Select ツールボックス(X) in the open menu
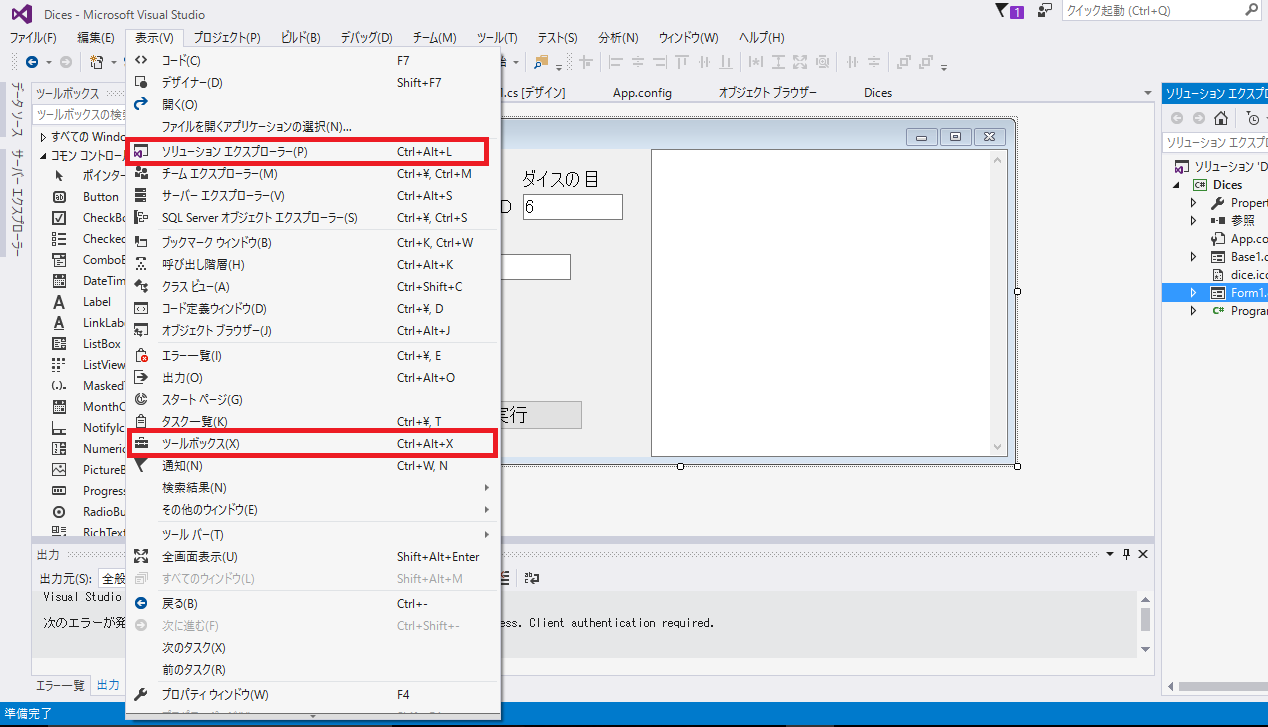The image size is (1268, 727). [200, 443]
